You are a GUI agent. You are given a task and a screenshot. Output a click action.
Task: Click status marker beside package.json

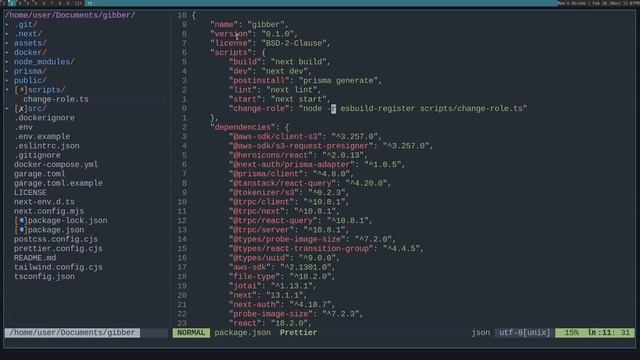21,230
